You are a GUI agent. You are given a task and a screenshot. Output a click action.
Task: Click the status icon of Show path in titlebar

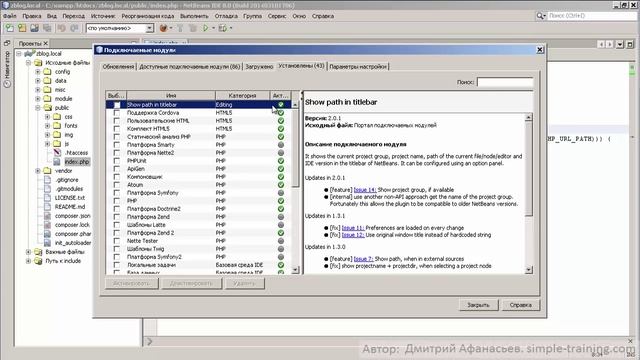point(281,104)
